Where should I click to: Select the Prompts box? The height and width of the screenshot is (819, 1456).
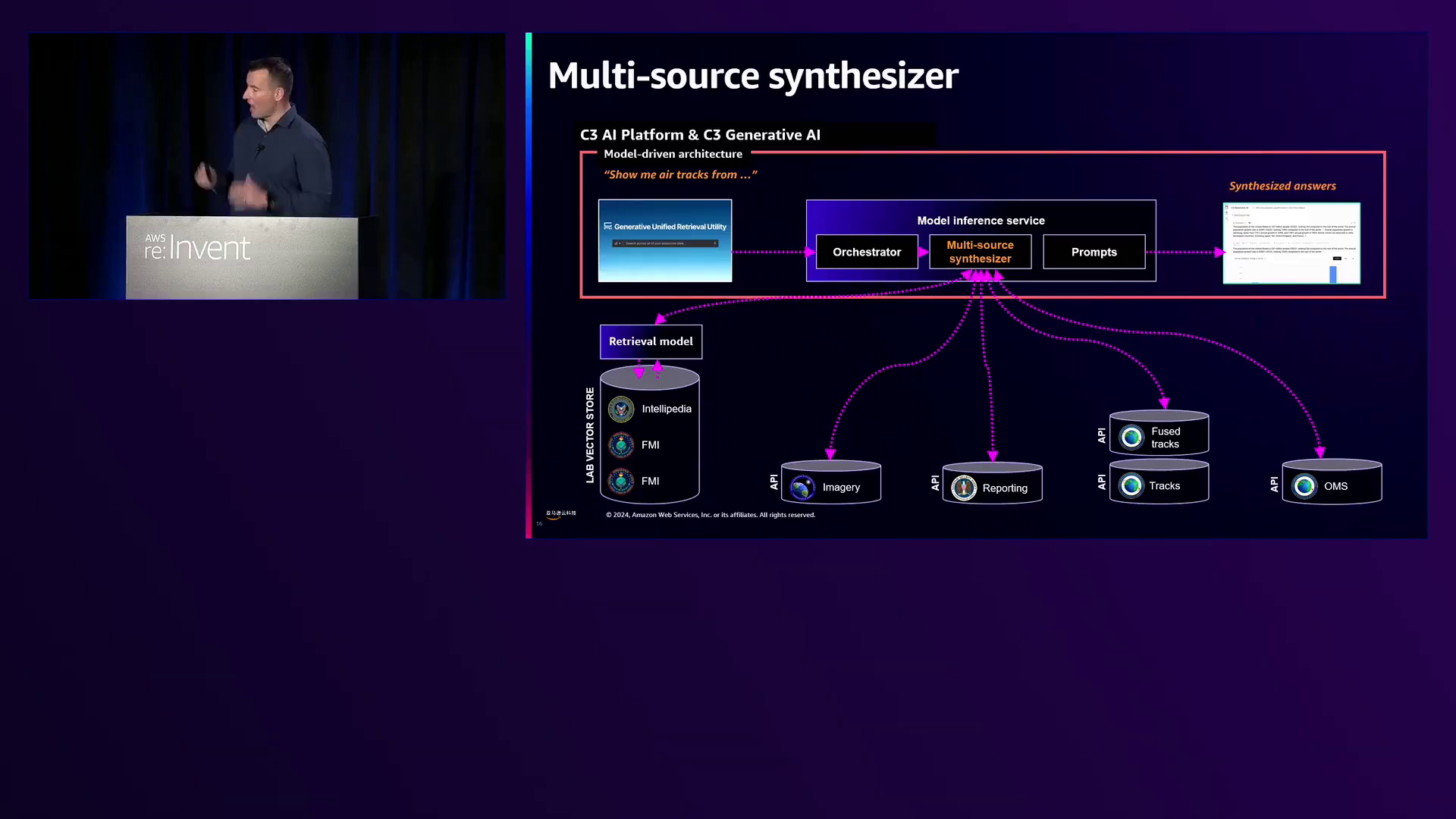point(1094,252)
